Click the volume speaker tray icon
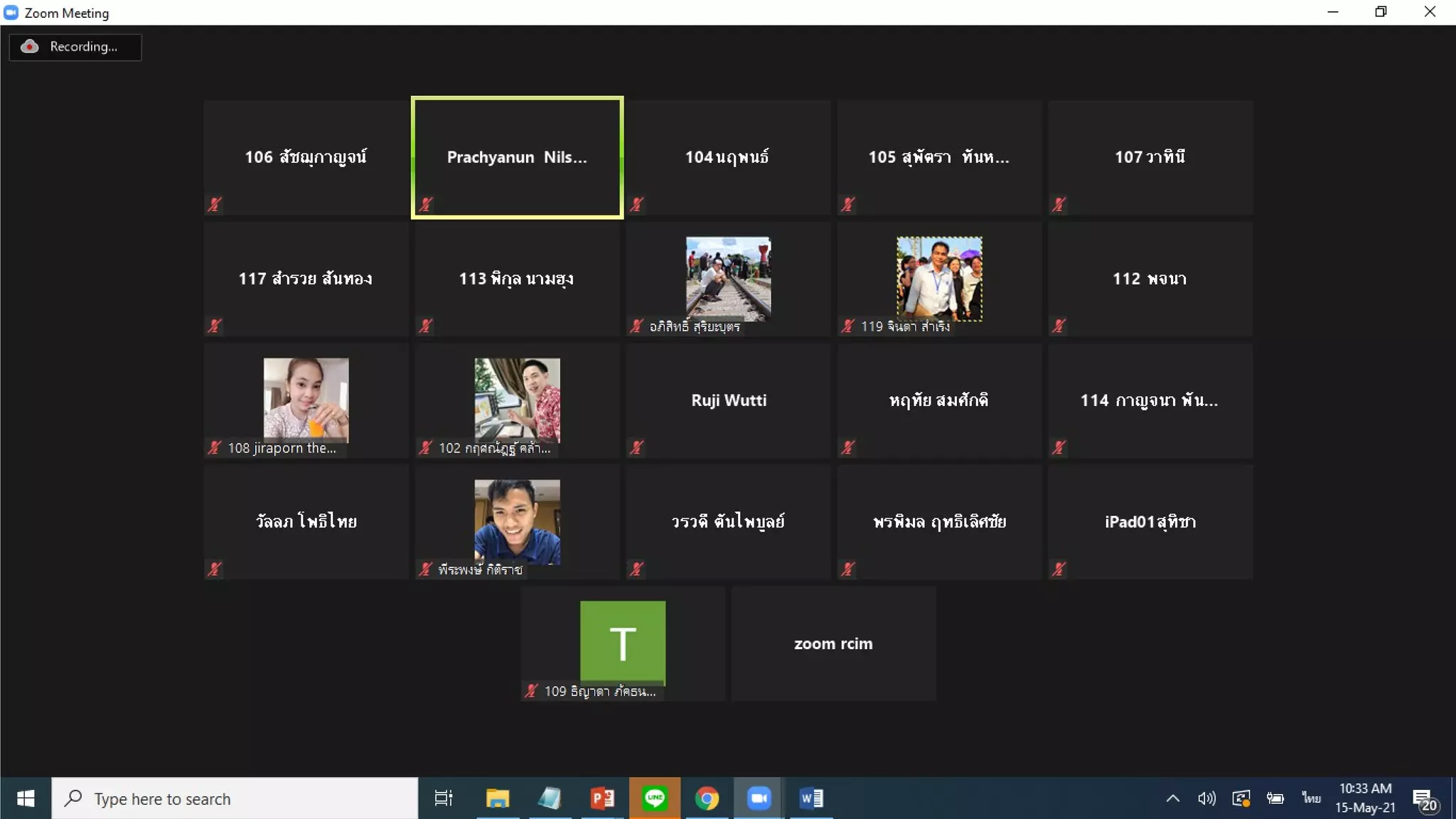The width and height of the screenshot is (1456, 819). point(1206,798)
